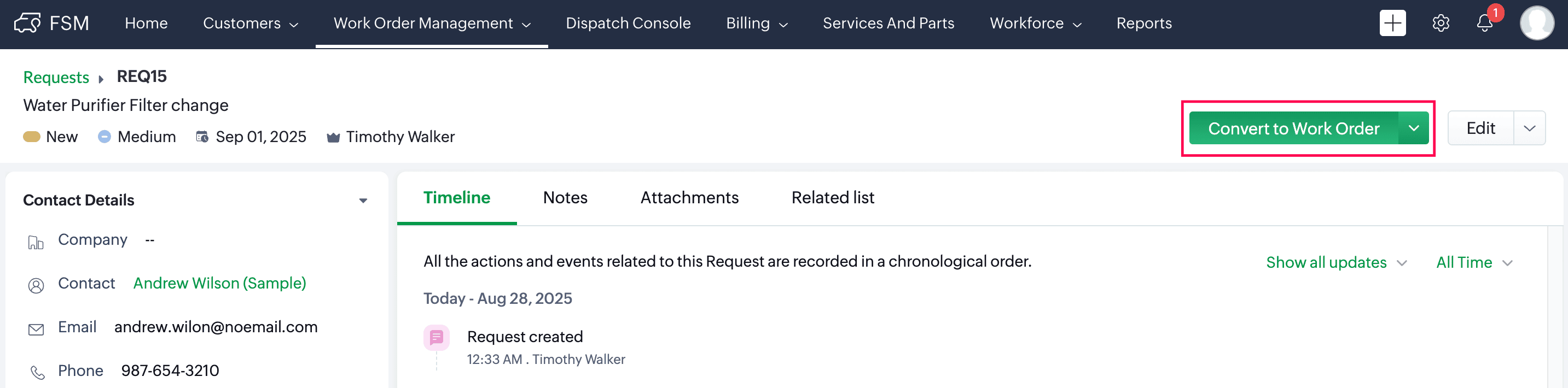Viewport: 1568px width, 388px height.
Task: Expand the Convert to Work Order dropdown arrow
Action: coord(1413,128)
